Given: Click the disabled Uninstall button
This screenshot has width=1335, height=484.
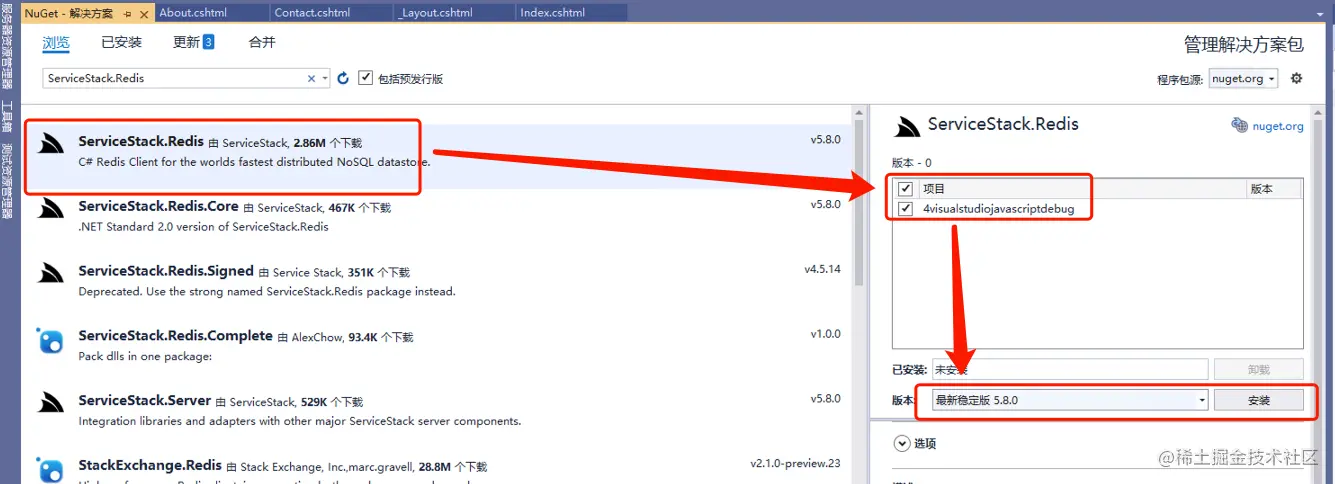Looking at the screenshot, I should click(x=1259, y=369).
